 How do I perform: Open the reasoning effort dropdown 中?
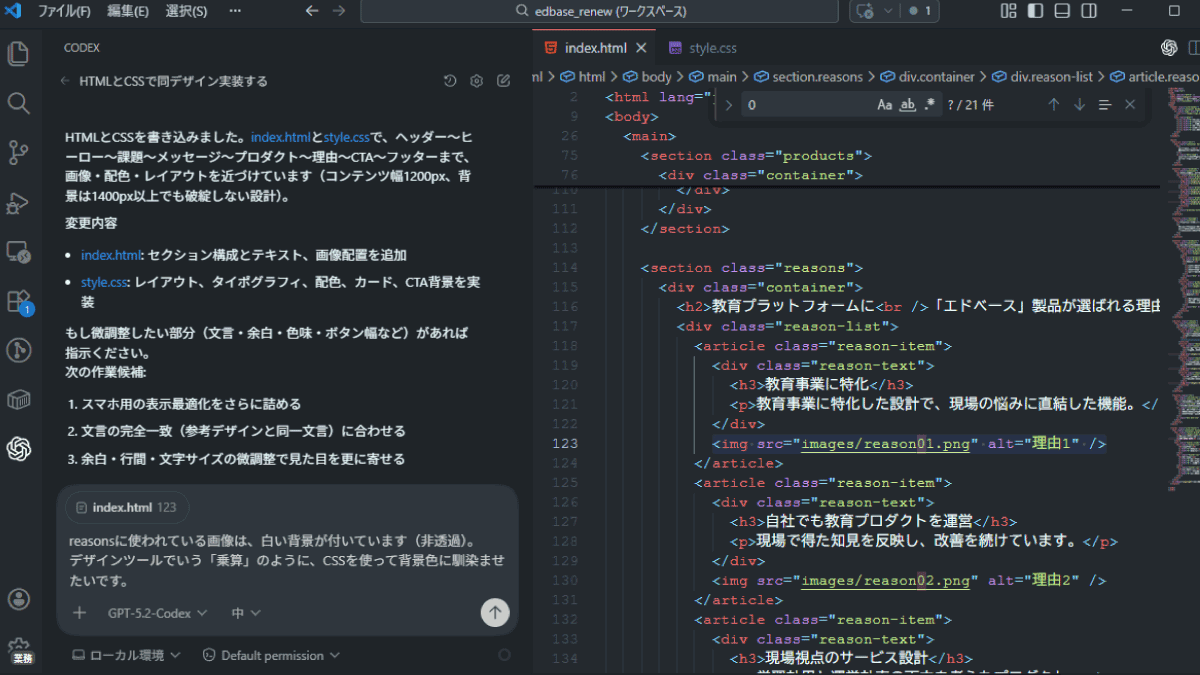246,612
